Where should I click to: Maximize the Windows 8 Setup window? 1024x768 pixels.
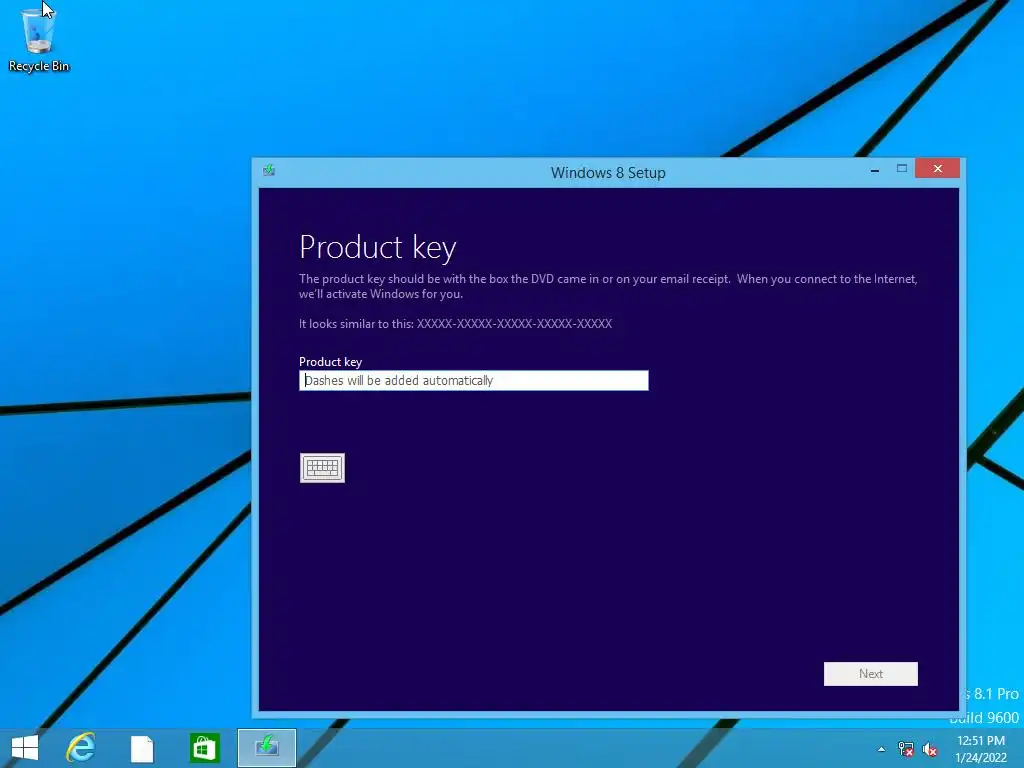pos(902,168)
